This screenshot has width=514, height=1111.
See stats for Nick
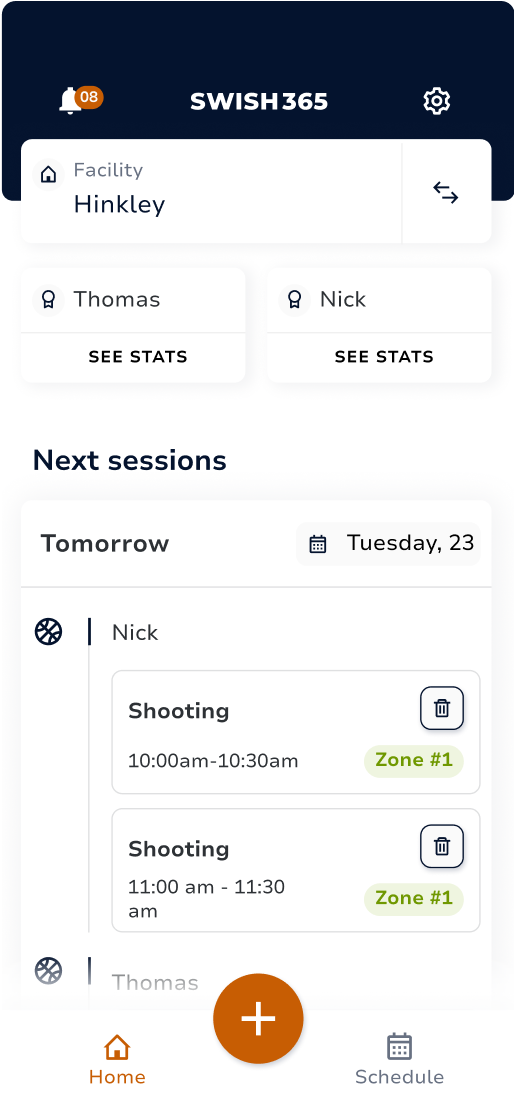coord(384,357)
